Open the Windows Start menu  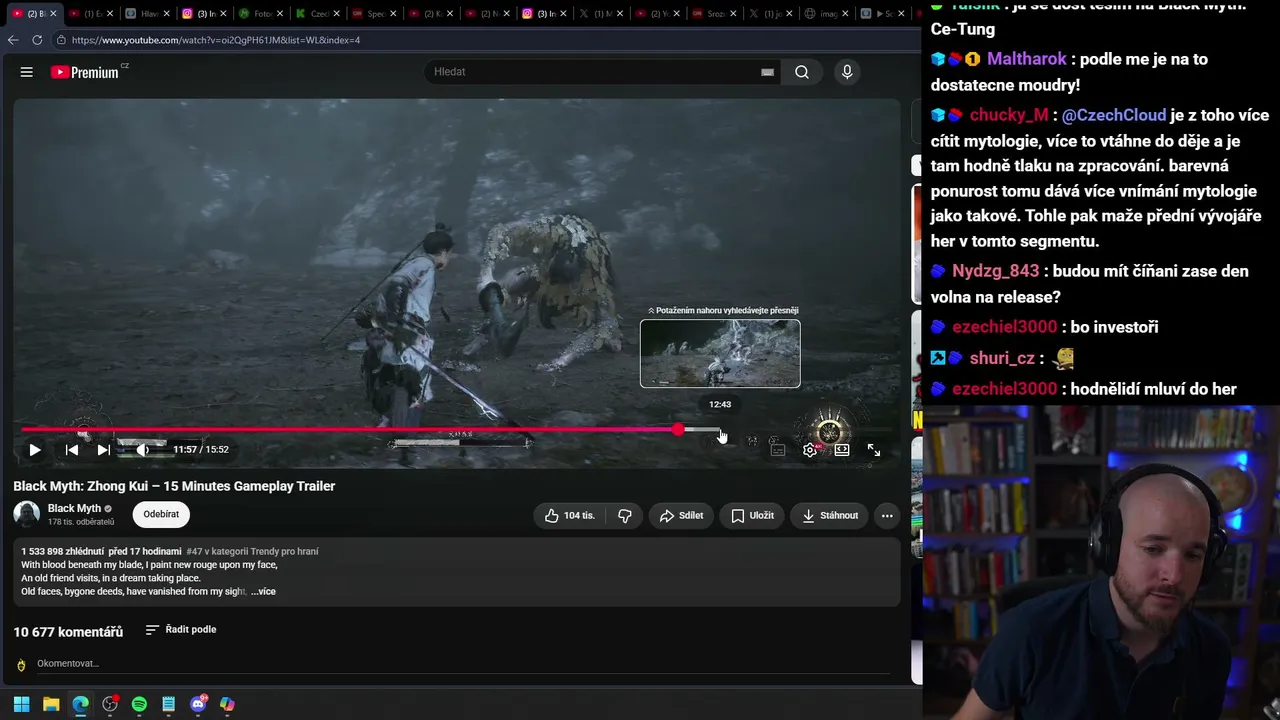[21, 704]
